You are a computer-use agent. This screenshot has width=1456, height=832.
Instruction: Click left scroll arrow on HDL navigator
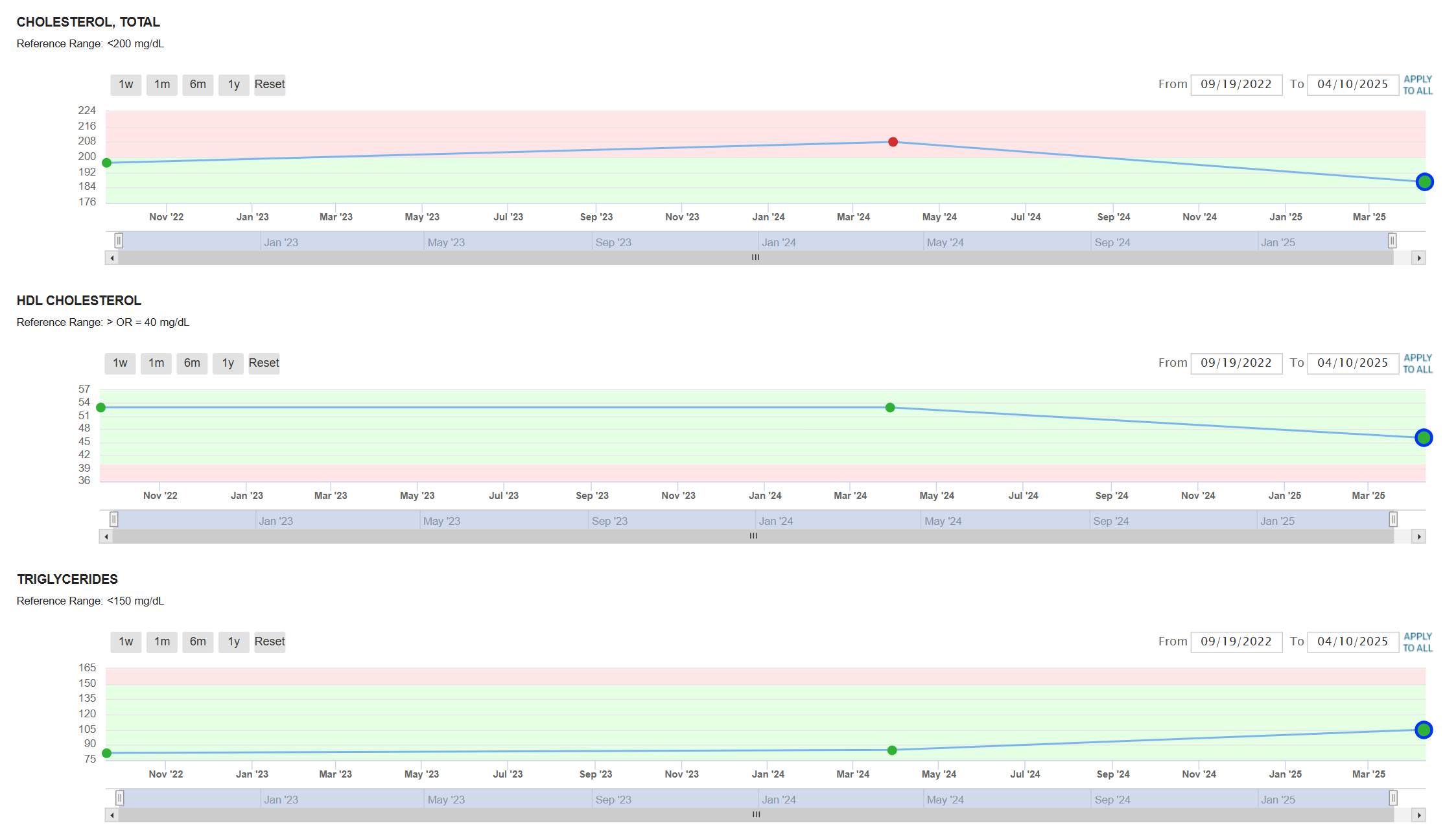tap(106, 537)
